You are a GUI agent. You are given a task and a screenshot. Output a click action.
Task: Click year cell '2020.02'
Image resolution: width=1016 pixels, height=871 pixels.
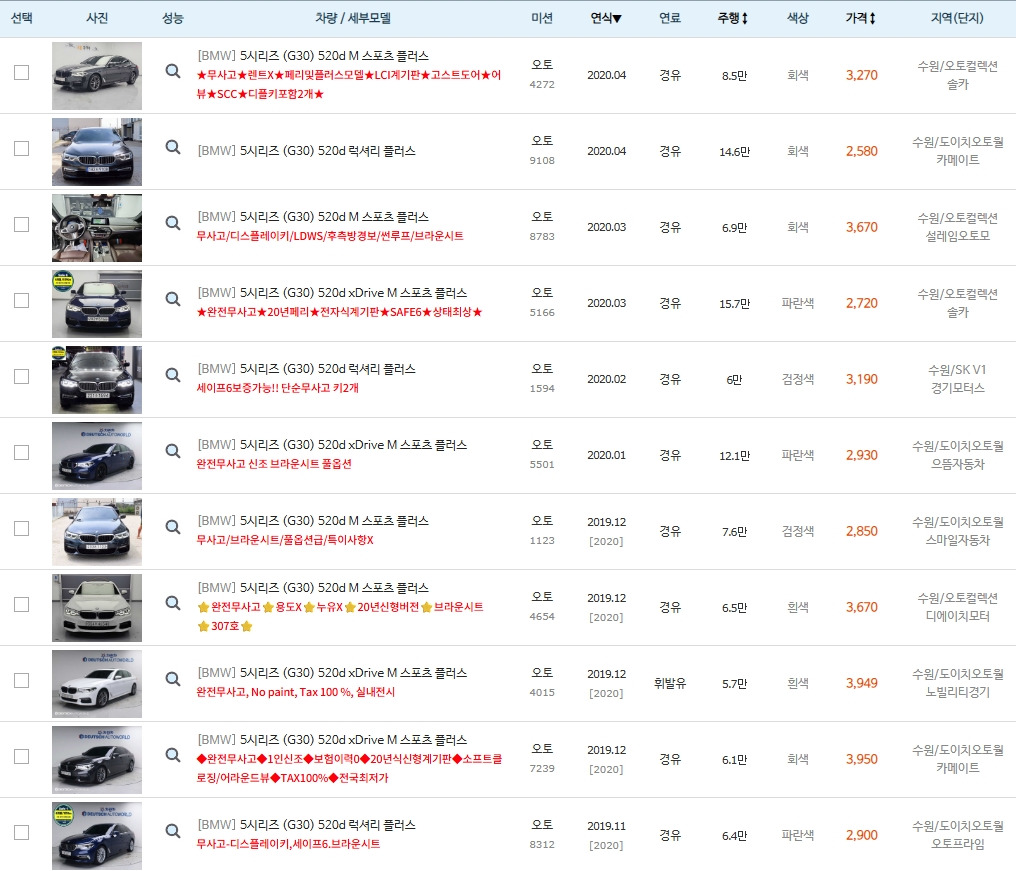pyautogui.click(x=606, y=379)
